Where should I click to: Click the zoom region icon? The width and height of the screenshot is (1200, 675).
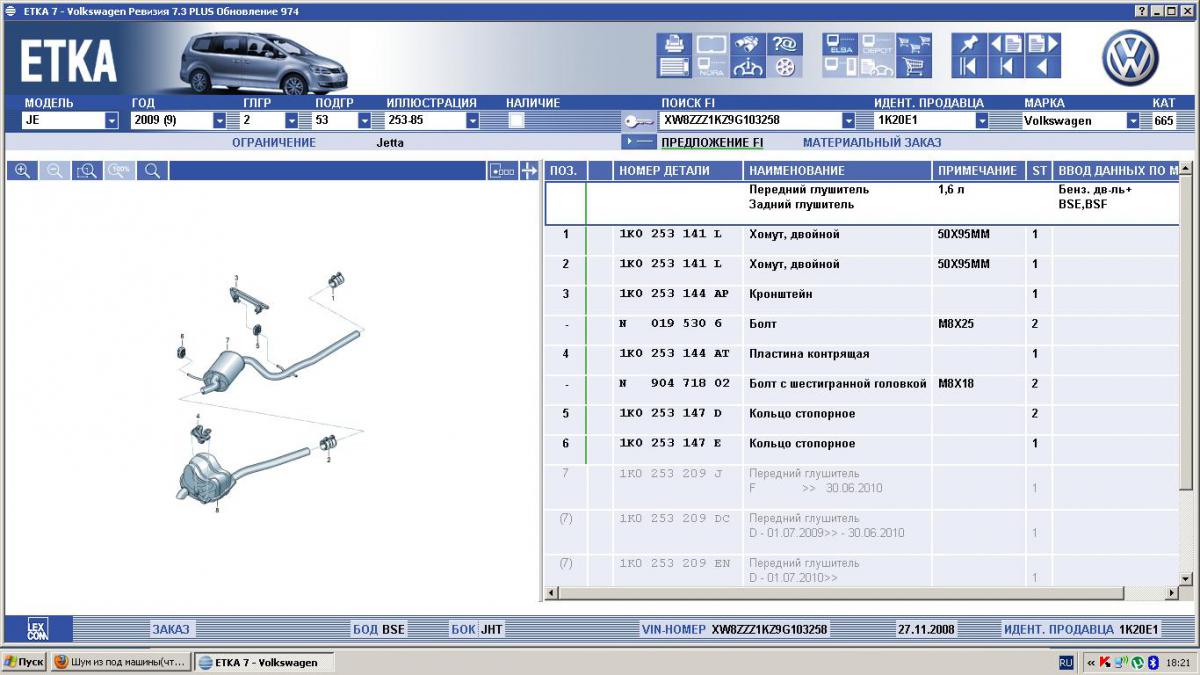pos(87,171)
